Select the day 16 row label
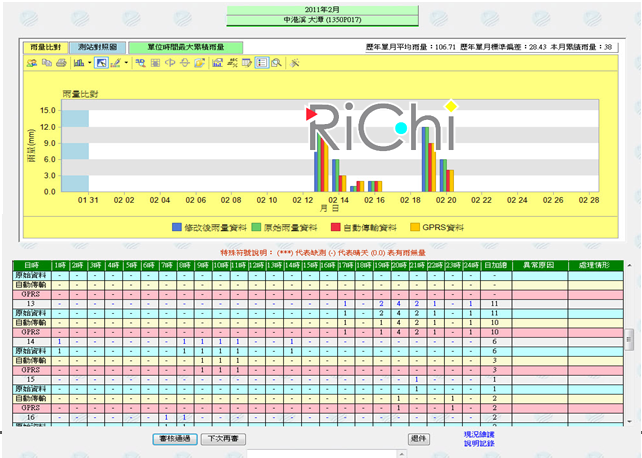 click(x=31, y=417)
